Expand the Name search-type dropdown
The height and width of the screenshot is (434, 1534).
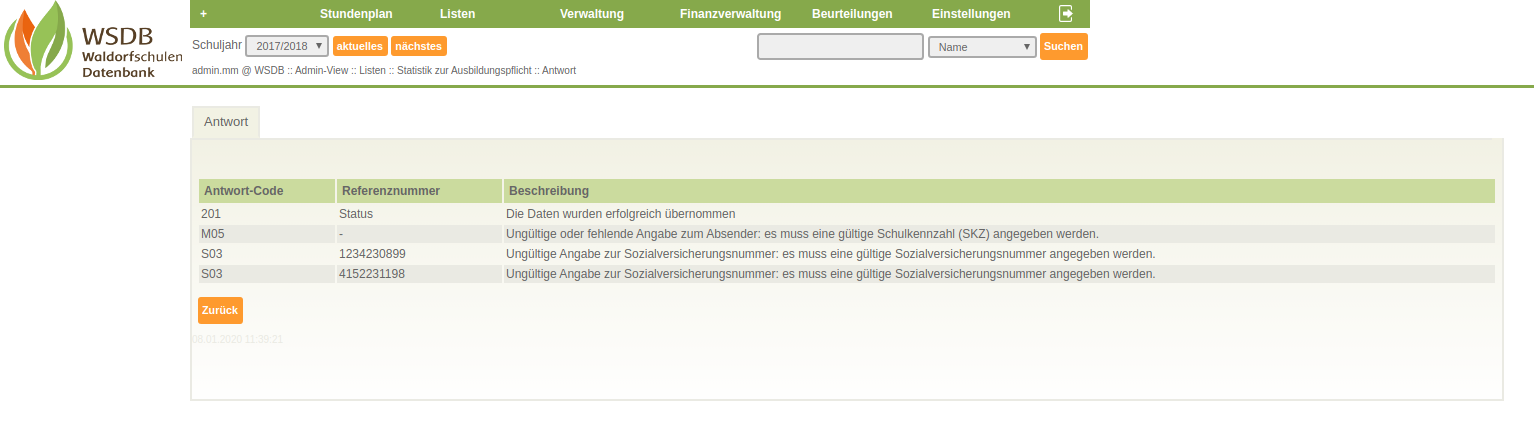(982, 47)
